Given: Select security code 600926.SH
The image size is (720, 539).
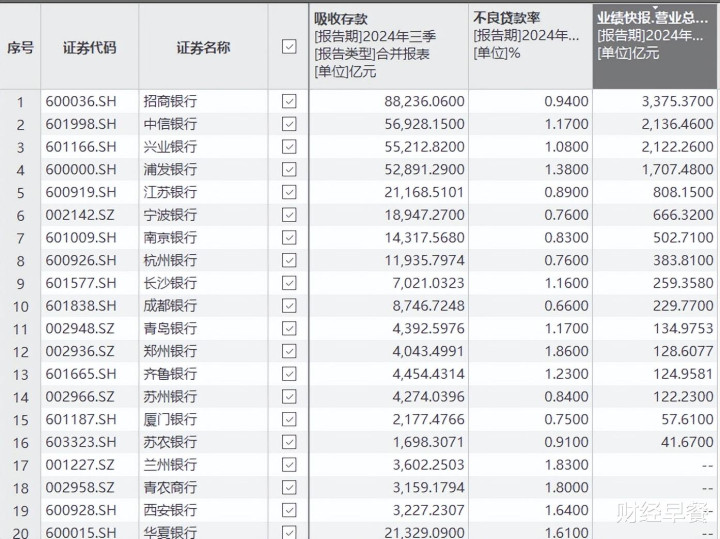Looking at the screenshot, I should click(81, 260).
